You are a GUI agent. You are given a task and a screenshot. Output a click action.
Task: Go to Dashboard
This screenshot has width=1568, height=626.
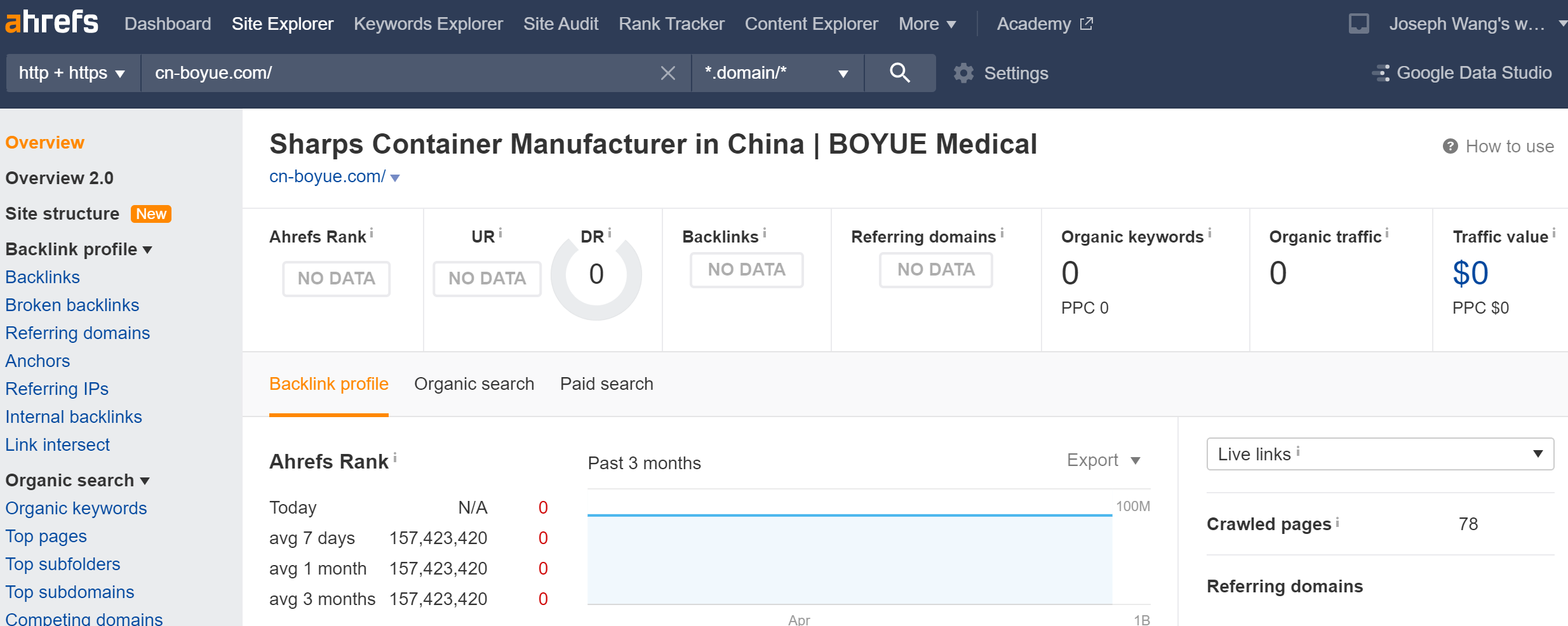click(168, 24)
